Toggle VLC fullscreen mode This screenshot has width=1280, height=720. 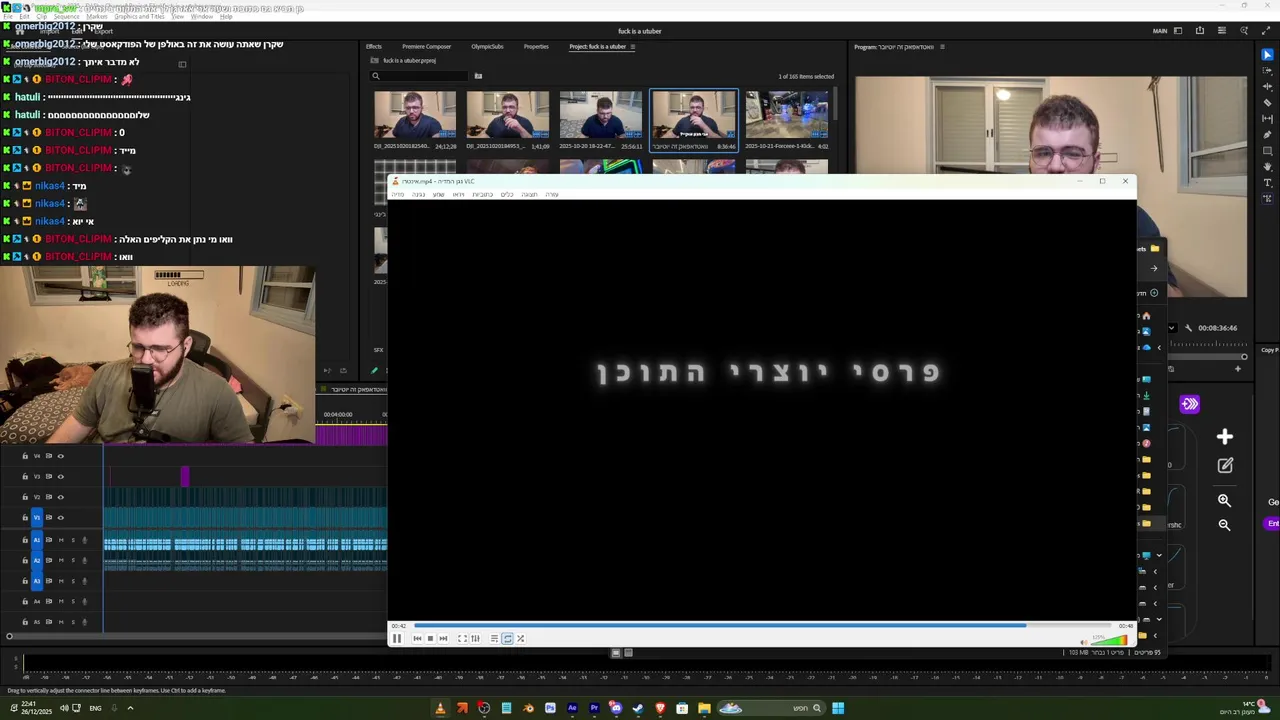pos(462,638)
